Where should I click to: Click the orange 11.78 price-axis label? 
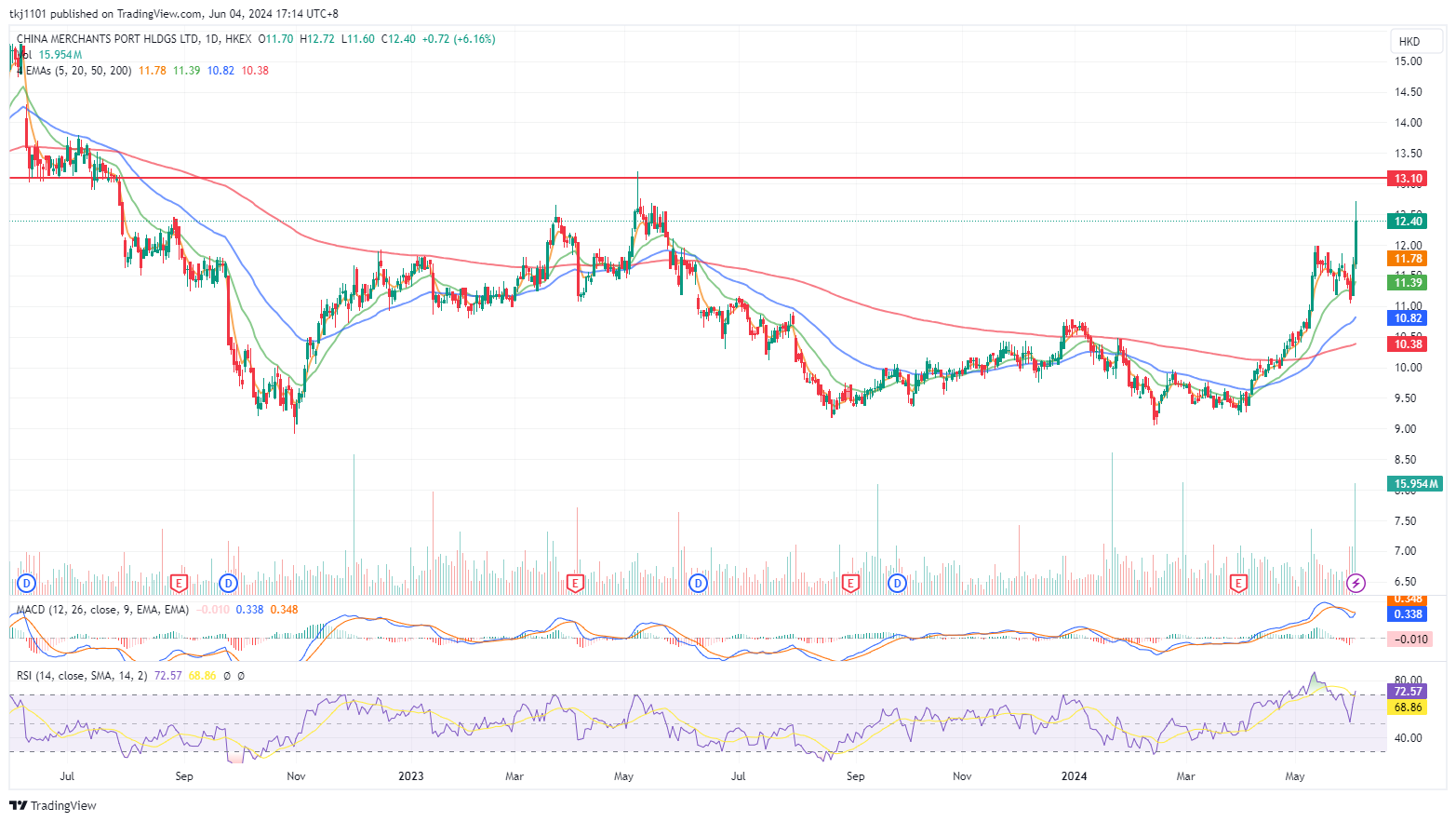coord(1408,259)
